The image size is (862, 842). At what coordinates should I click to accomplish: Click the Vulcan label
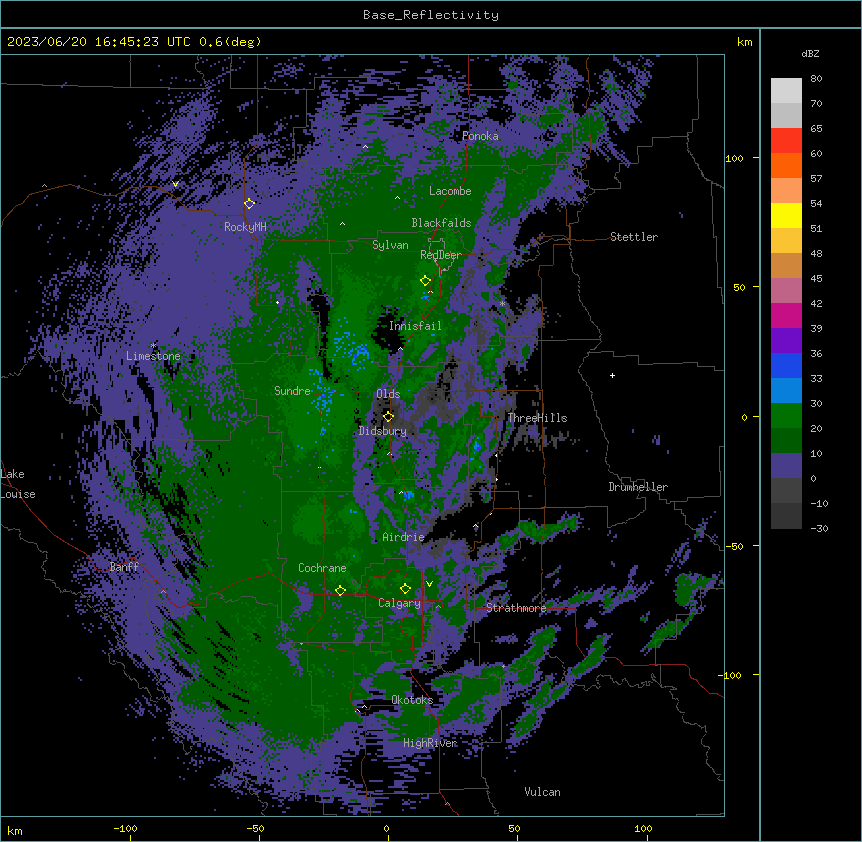542,792
